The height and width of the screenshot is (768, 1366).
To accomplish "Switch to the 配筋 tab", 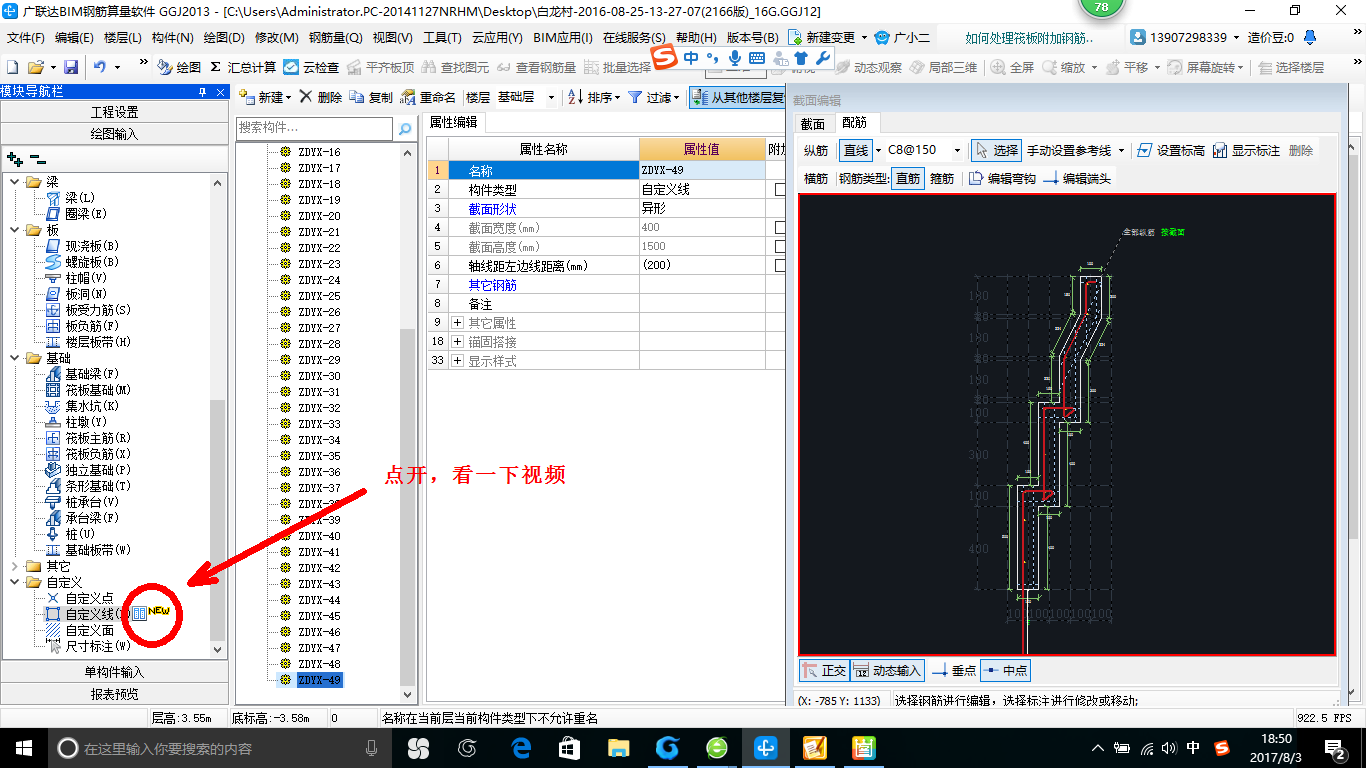I will click(854, 123).
